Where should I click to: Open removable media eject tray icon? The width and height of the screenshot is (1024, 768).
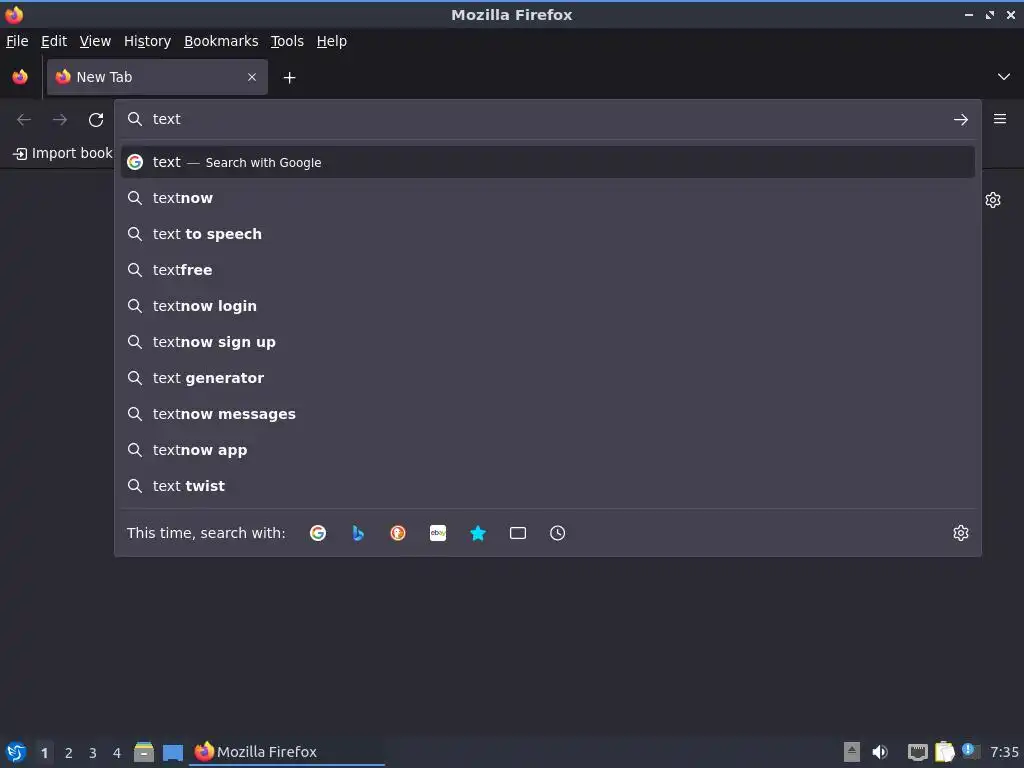tap(852, 752)
